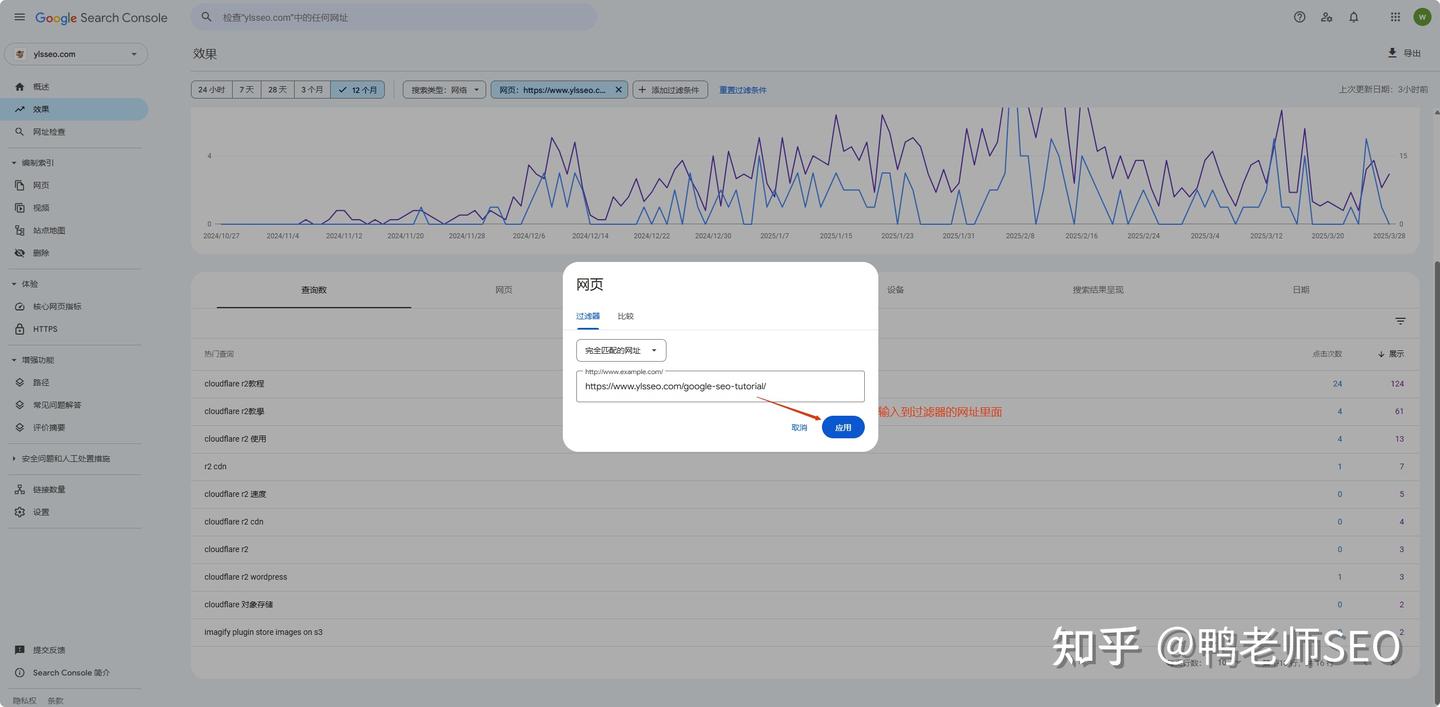Click the user settings people icon
1440x707 pixels.
click(1326, 17)
